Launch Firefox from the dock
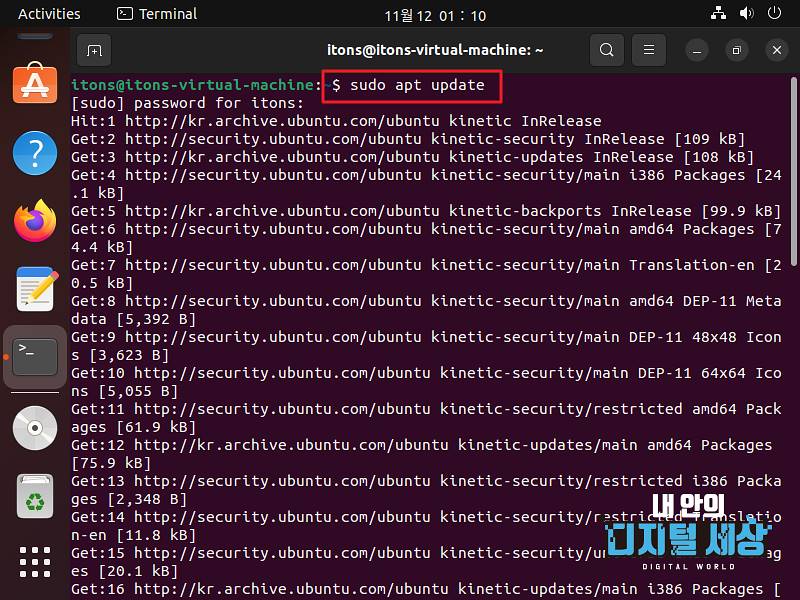Viewport: 800px width, 600px height. (35, 221)
